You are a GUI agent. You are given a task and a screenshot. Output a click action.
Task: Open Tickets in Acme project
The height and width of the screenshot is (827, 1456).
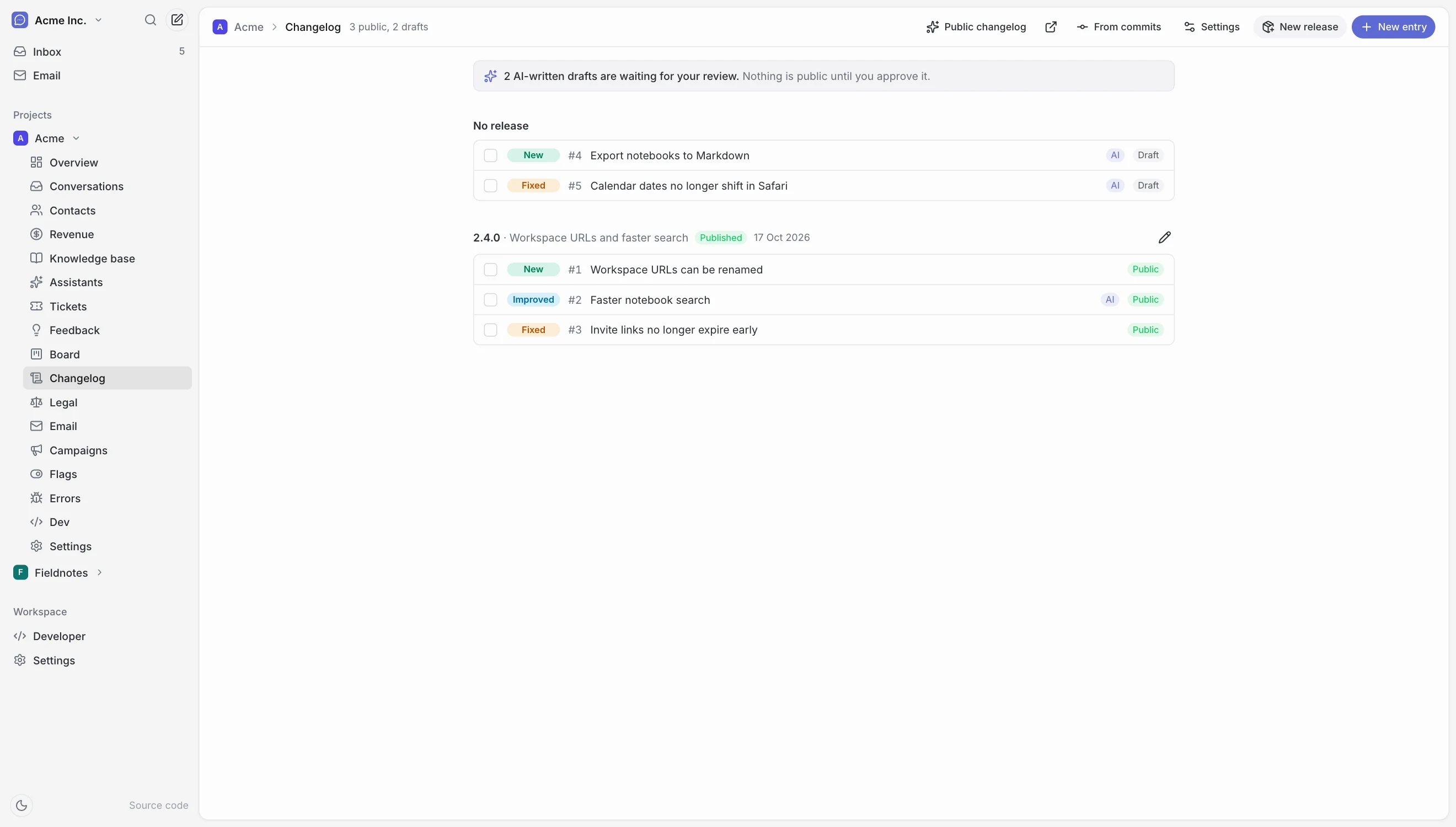coord(107,307)
